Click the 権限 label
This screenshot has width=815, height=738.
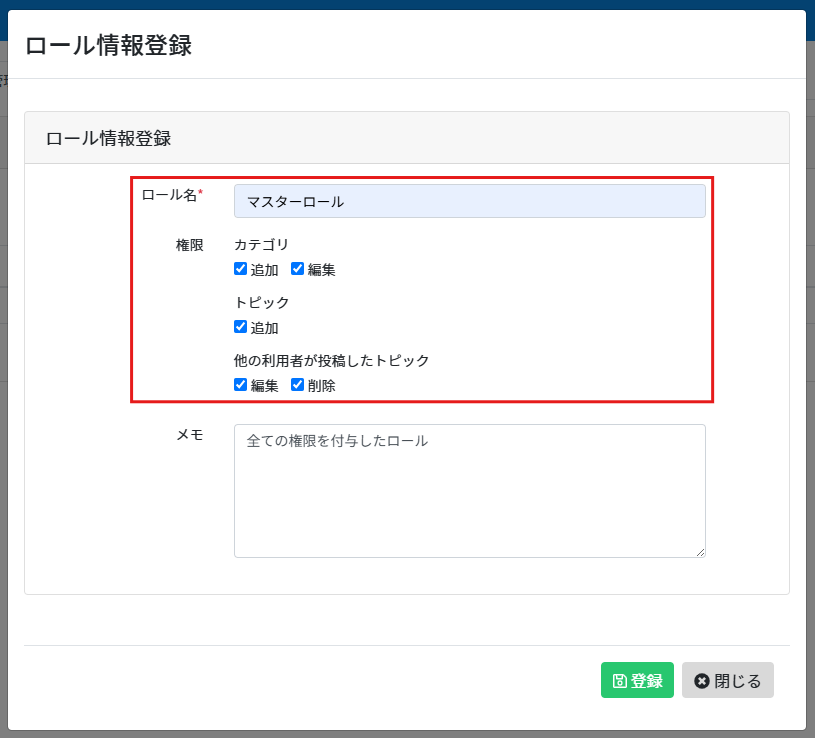[189, 244]
